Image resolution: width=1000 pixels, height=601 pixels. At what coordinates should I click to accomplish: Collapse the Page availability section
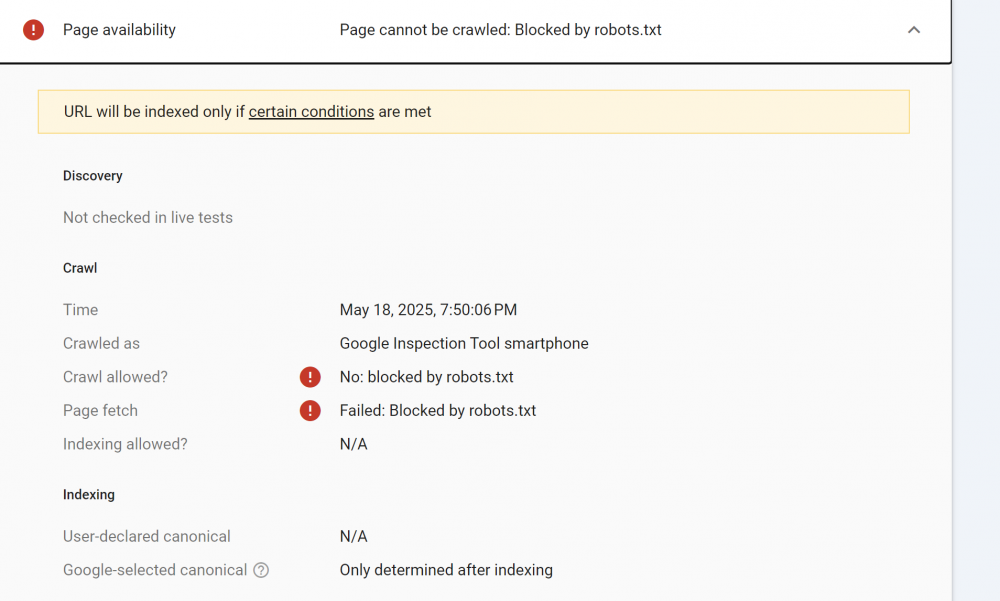tap(913, 30)
